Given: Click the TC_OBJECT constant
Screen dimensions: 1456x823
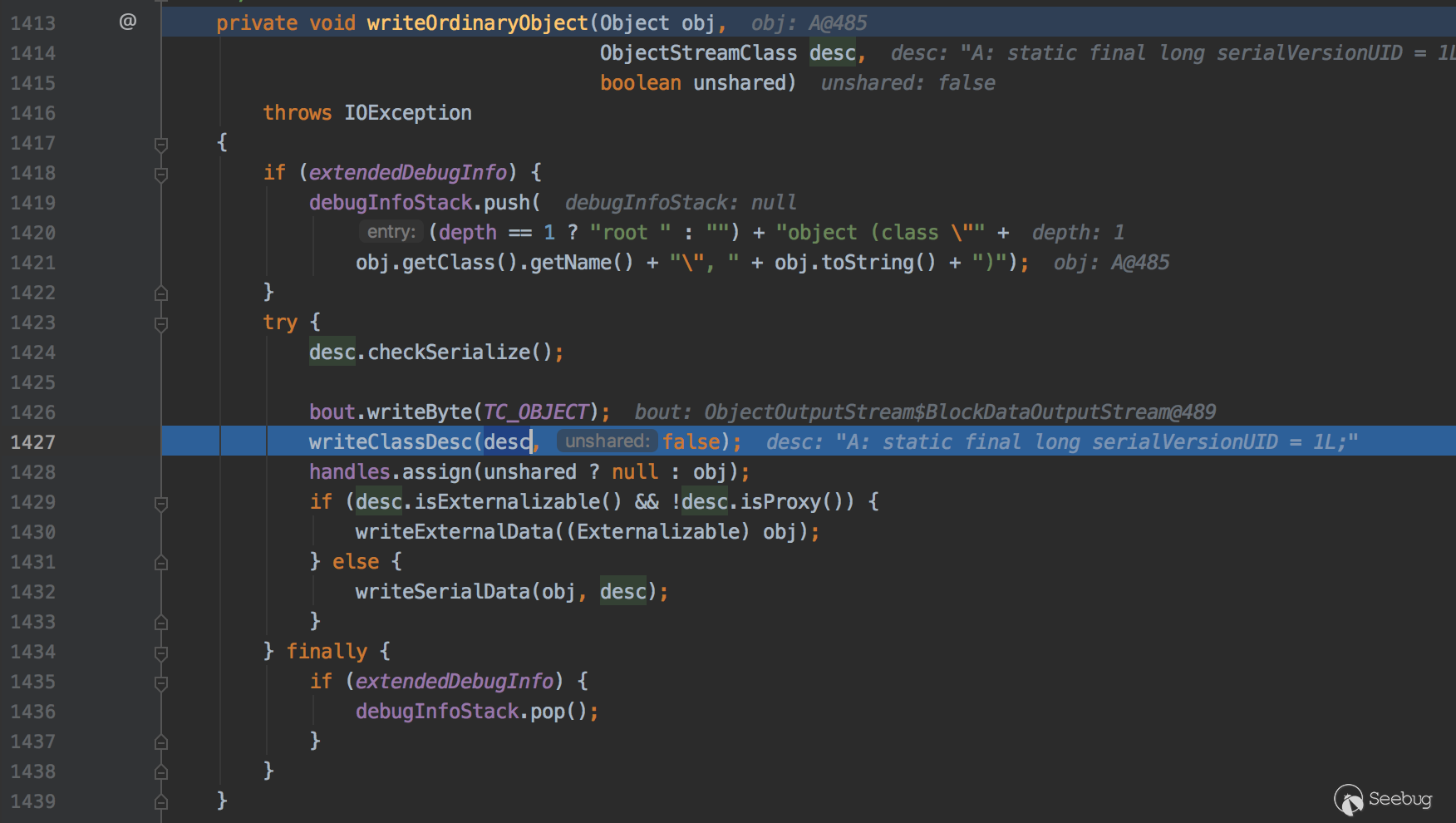Looking at the screenshot, I should point(536,411).
